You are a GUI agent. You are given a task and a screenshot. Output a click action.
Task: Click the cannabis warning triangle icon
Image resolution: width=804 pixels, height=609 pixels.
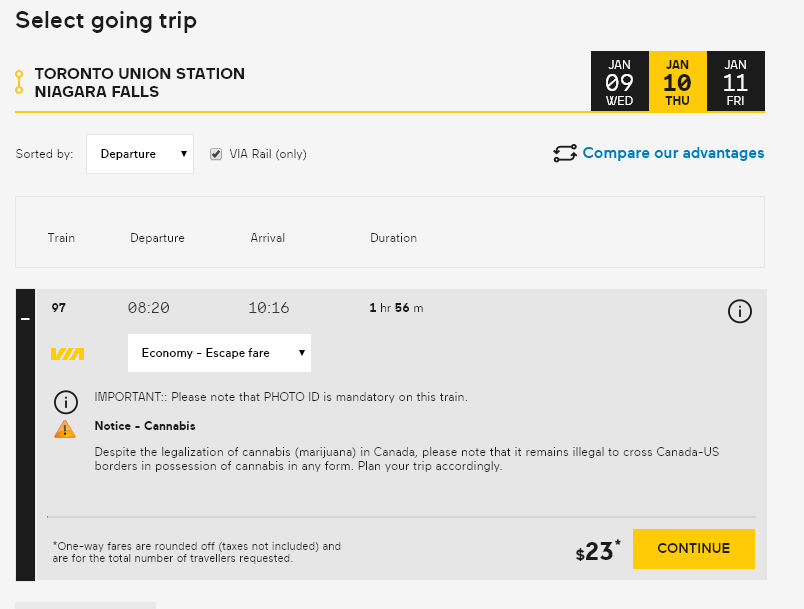65,428
